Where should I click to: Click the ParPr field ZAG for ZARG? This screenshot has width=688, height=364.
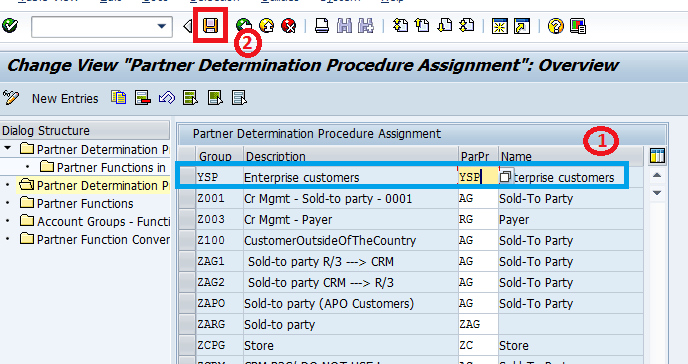(478, 325)
